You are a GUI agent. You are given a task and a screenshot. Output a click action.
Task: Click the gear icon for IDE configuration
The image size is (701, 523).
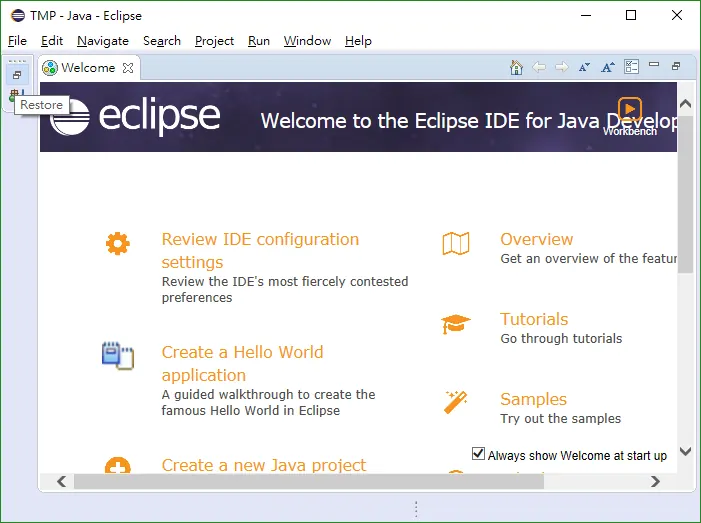(118, 244)
